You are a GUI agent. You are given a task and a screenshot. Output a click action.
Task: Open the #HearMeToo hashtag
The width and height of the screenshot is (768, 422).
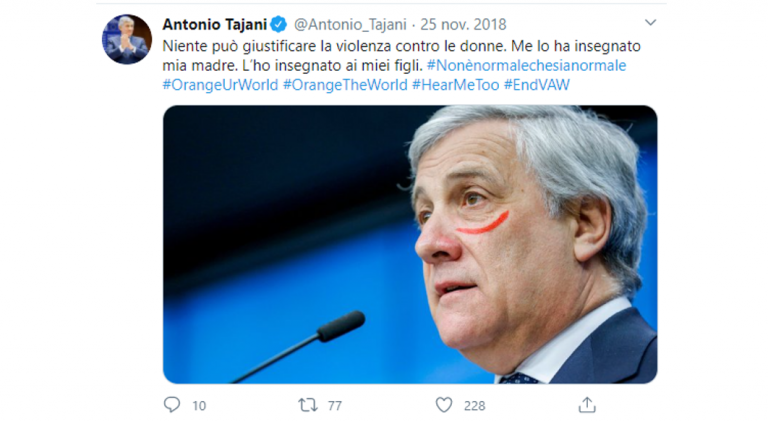click(x=456, y=85)
